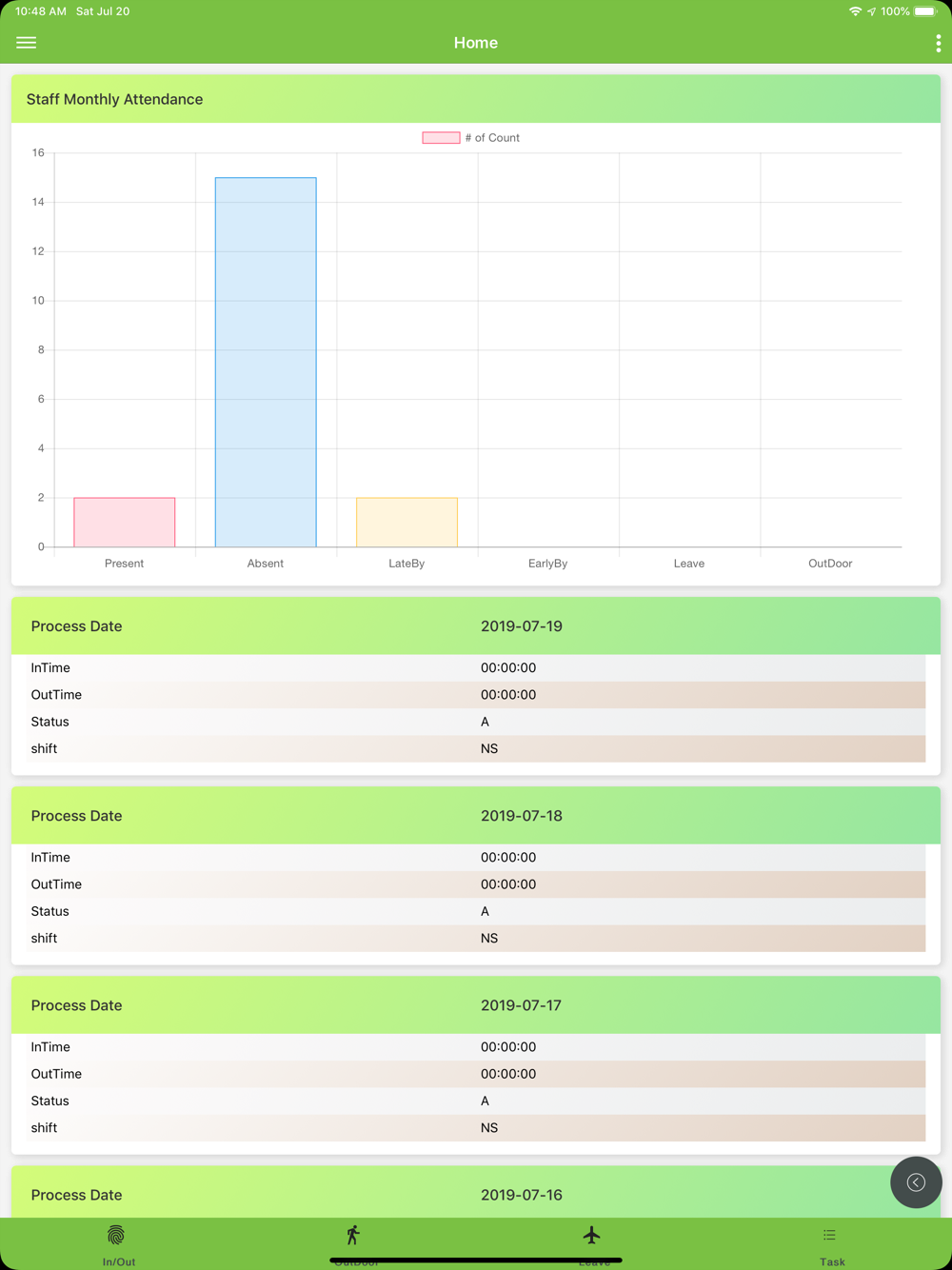Click InTime row in the 2019-07-18 card
952x1270 pixels.
click(476, 857)
